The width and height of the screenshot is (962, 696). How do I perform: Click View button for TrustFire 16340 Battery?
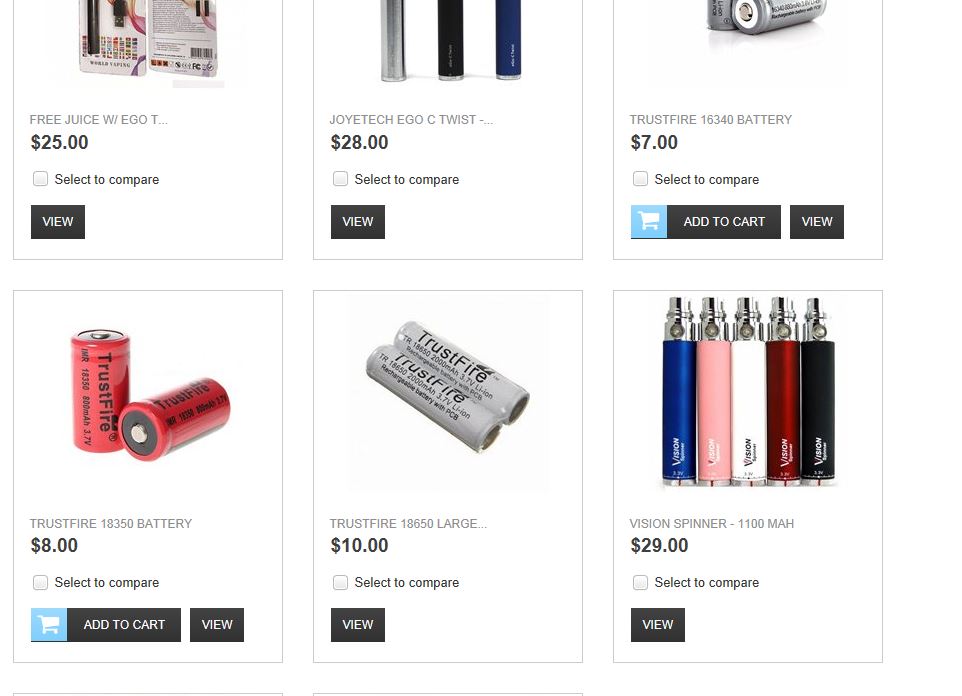(817, 222)
